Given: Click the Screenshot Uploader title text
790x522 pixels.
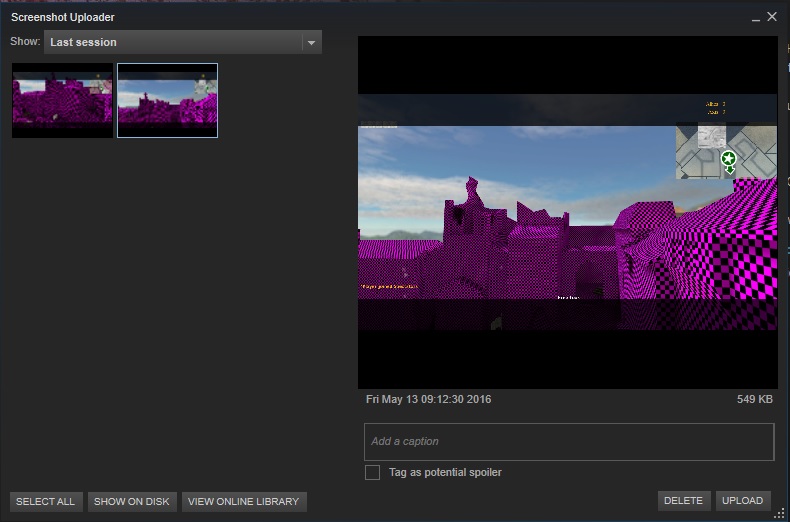Looking at the screenshot, I should coord(63,17).
